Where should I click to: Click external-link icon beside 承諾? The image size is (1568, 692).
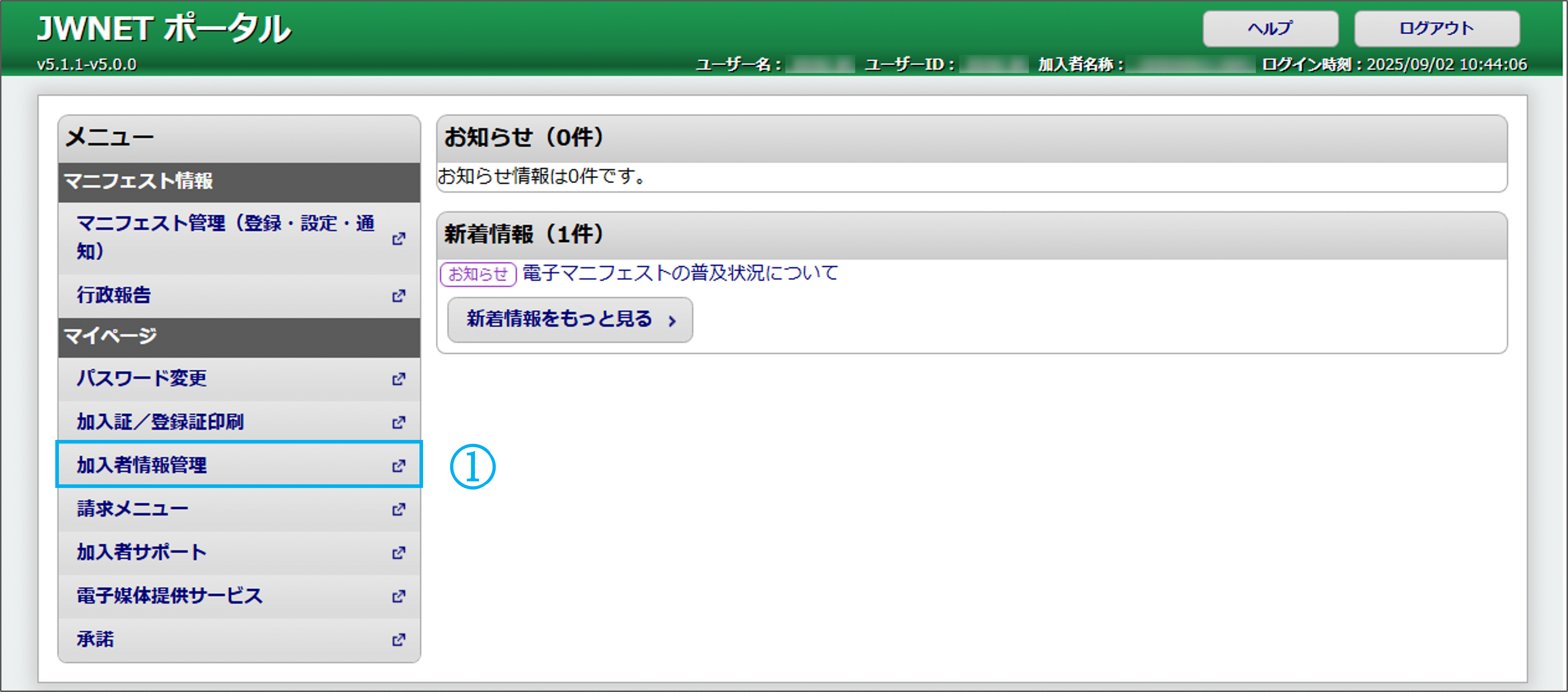pos(399,640)
